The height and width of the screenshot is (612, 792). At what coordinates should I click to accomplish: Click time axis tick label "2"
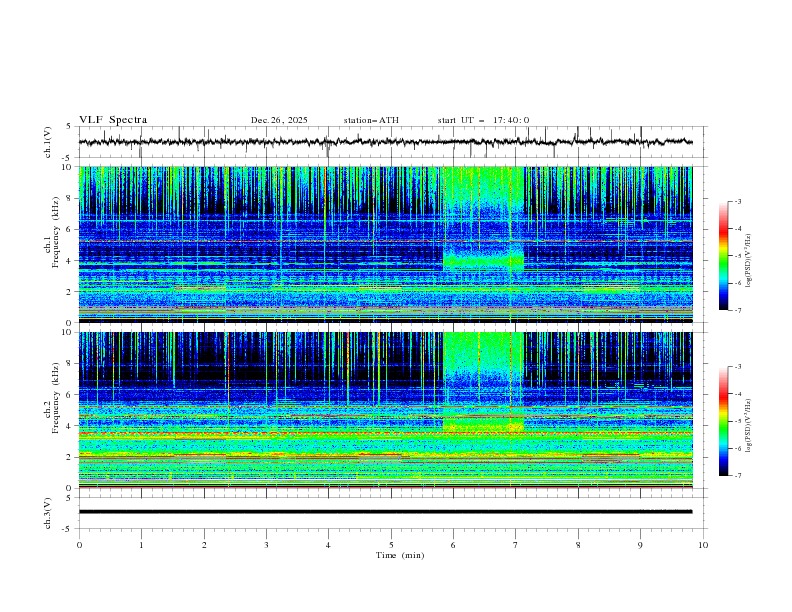(x=204, y=545)
